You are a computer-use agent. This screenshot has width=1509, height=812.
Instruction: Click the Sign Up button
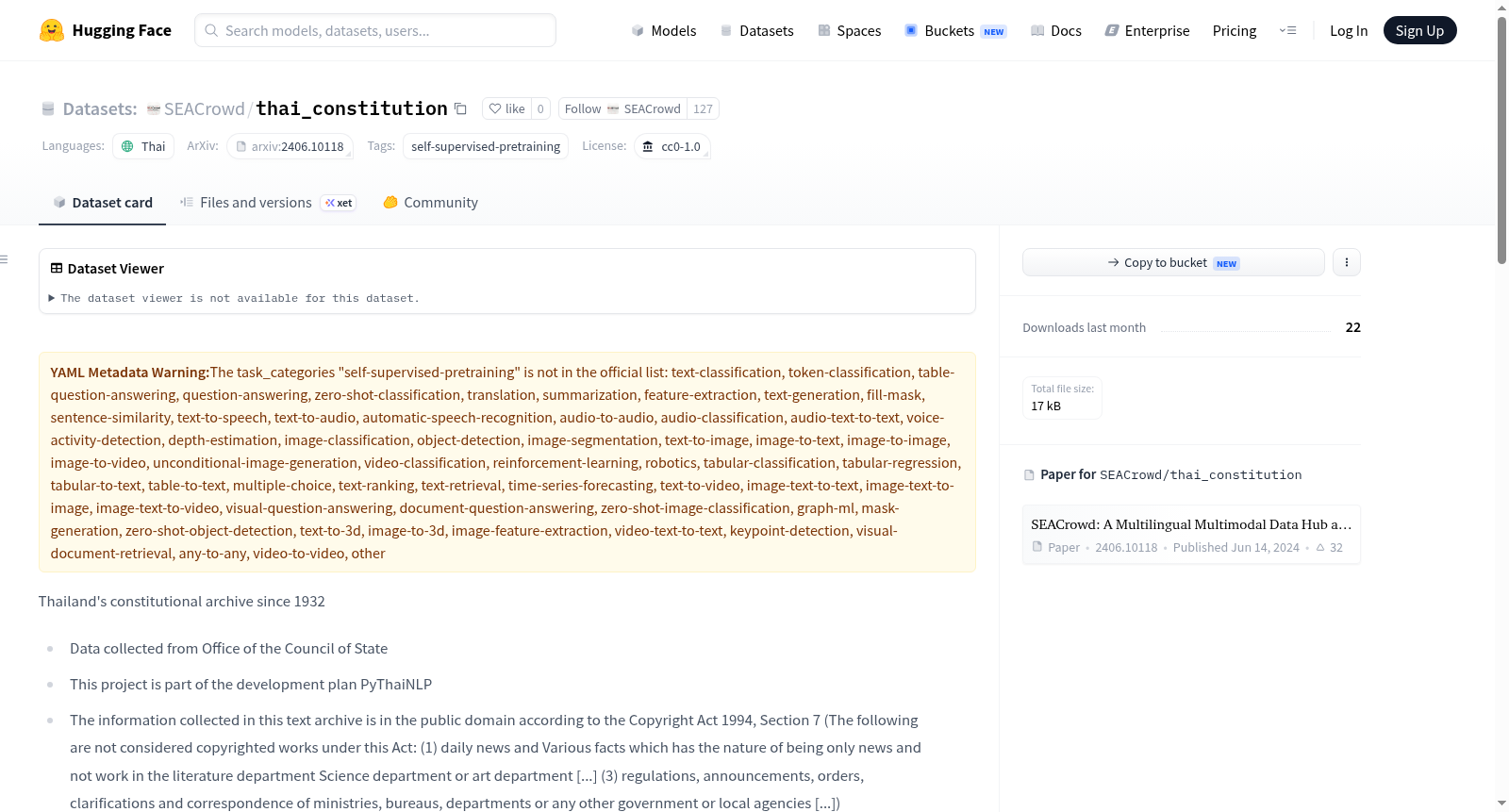[1419, 30]
